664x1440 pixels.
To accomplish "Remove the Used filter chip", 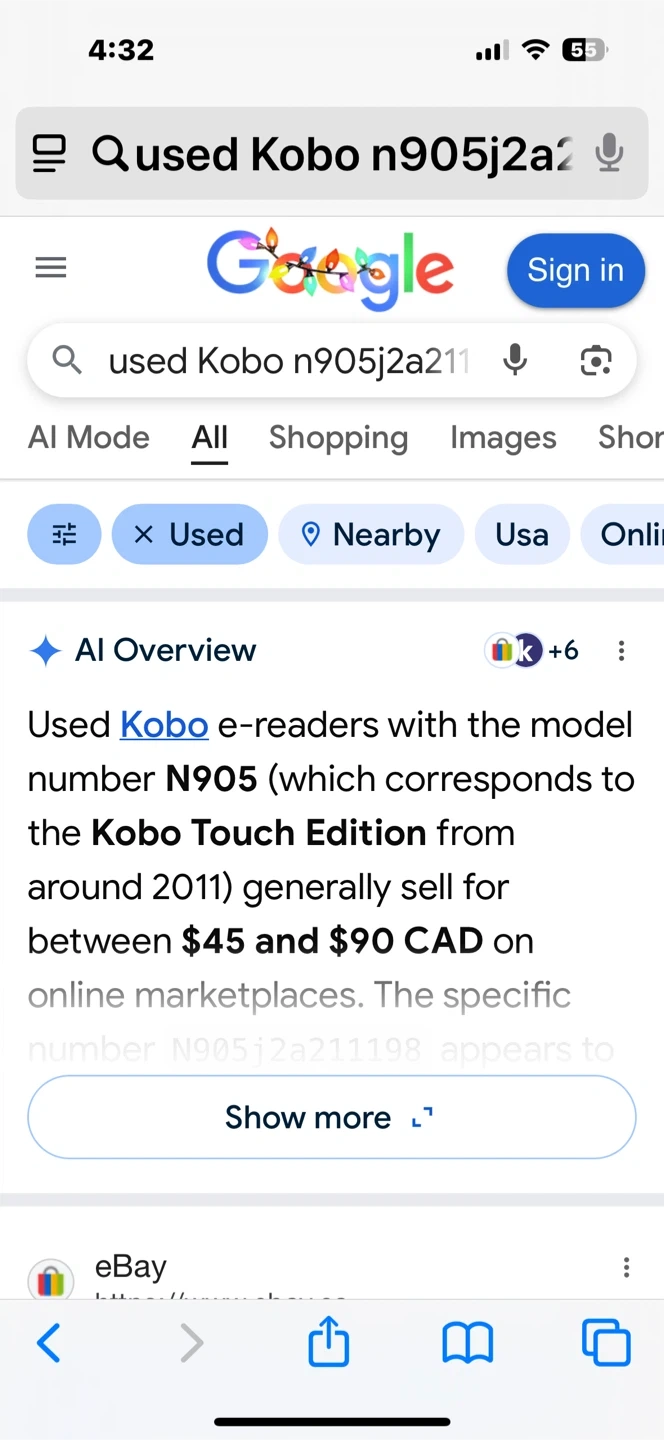I will 144,535.
